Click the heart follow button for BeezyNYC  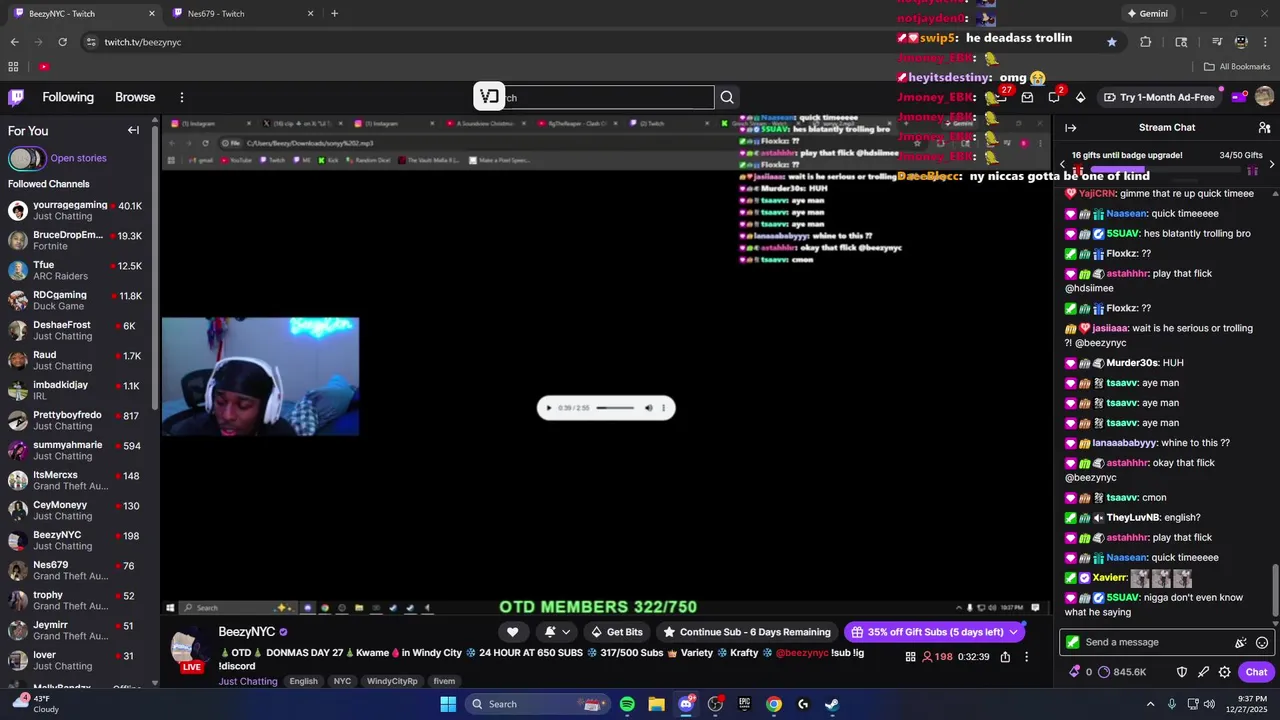[512, 632]
